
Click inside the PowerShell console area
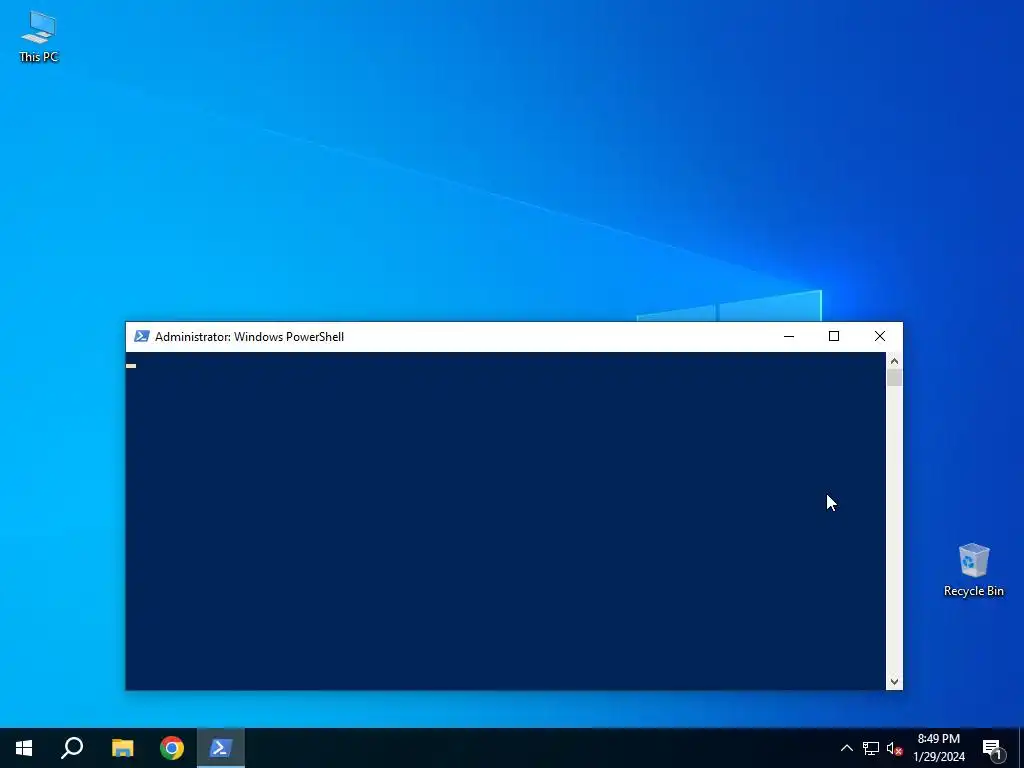pyautogui.click(x=505, y=520)
